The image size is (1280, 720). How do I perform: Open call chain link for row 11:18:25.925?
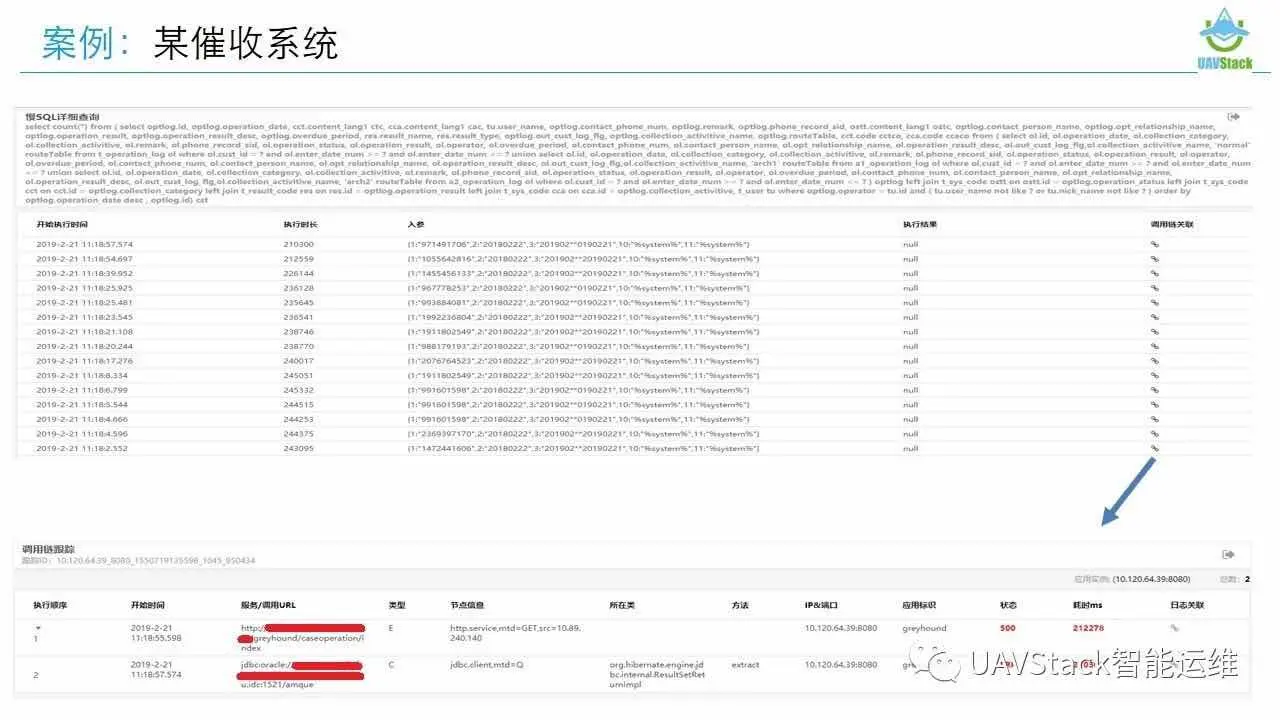pyautogui.click(x=1155, y=288)
